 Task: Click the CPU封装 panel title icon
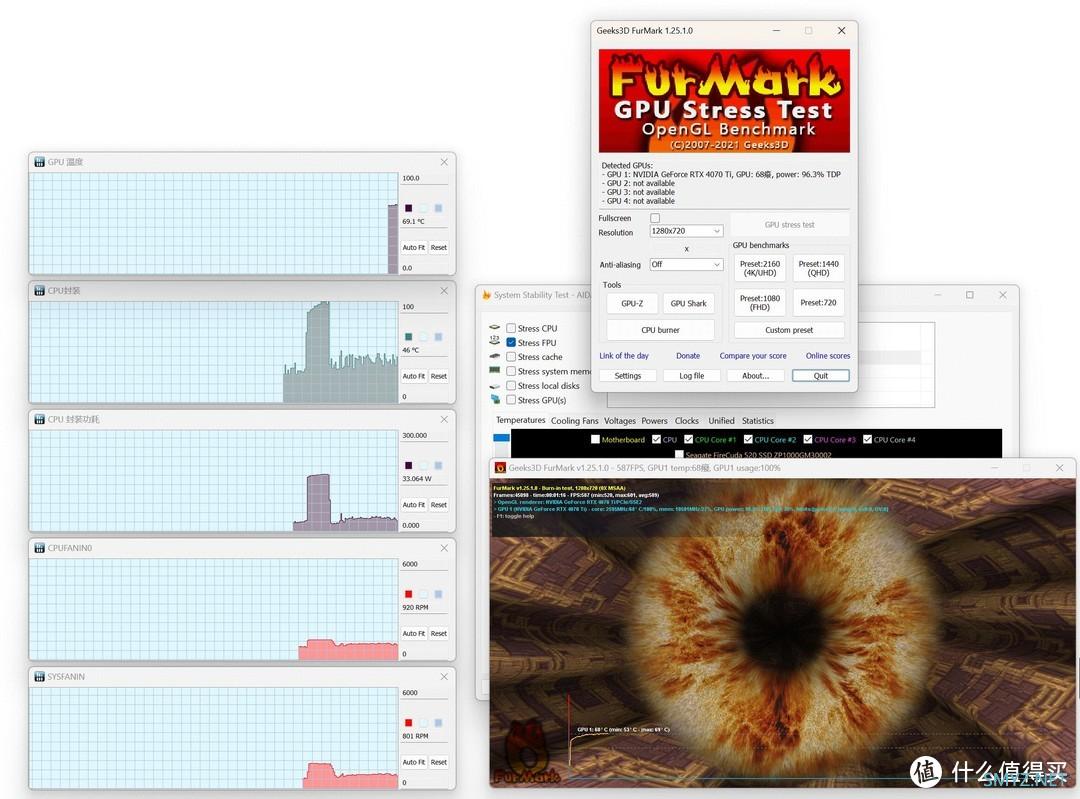(x=40, y=291)
